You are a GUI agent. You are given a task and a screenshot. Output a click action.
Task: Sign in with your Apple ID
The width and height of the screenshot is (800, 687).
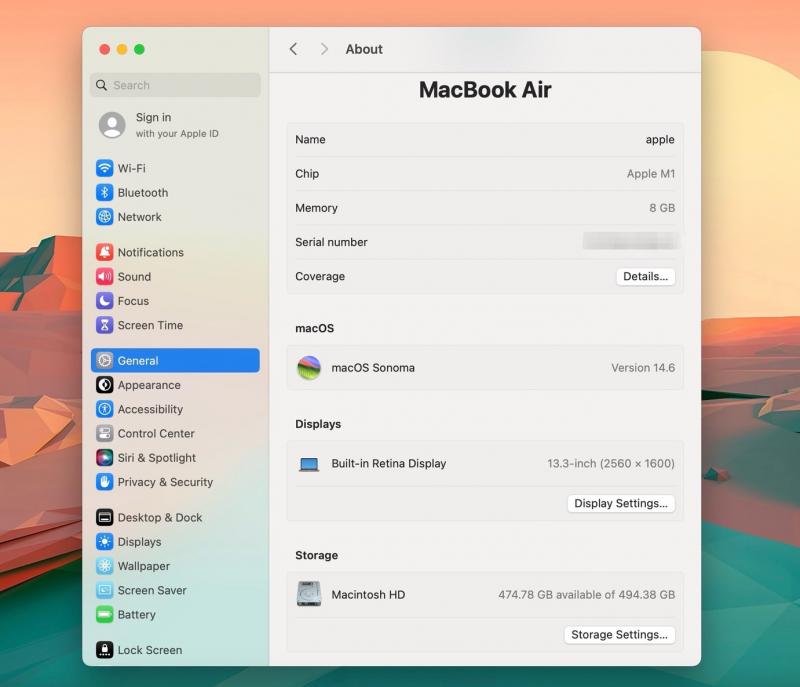(177, 125)
